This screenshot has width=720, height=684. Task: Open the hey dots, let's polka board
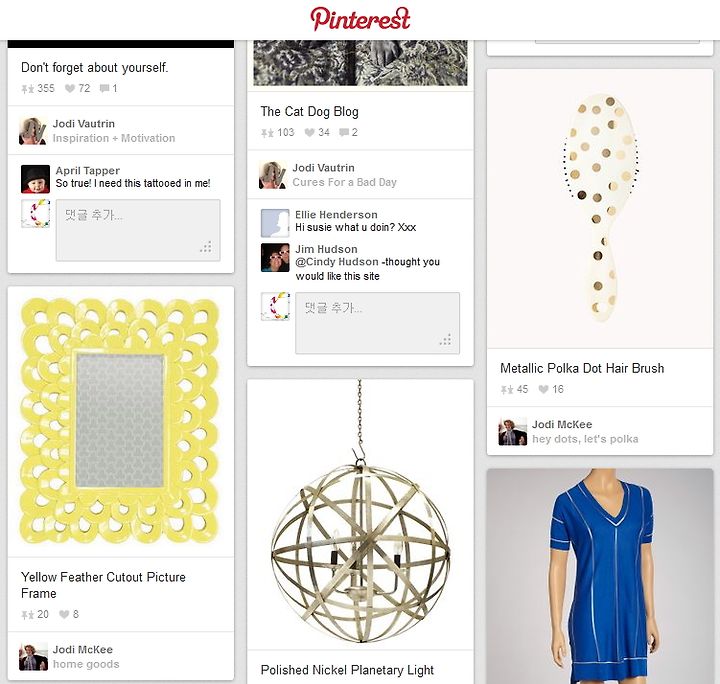pos(585,439)
